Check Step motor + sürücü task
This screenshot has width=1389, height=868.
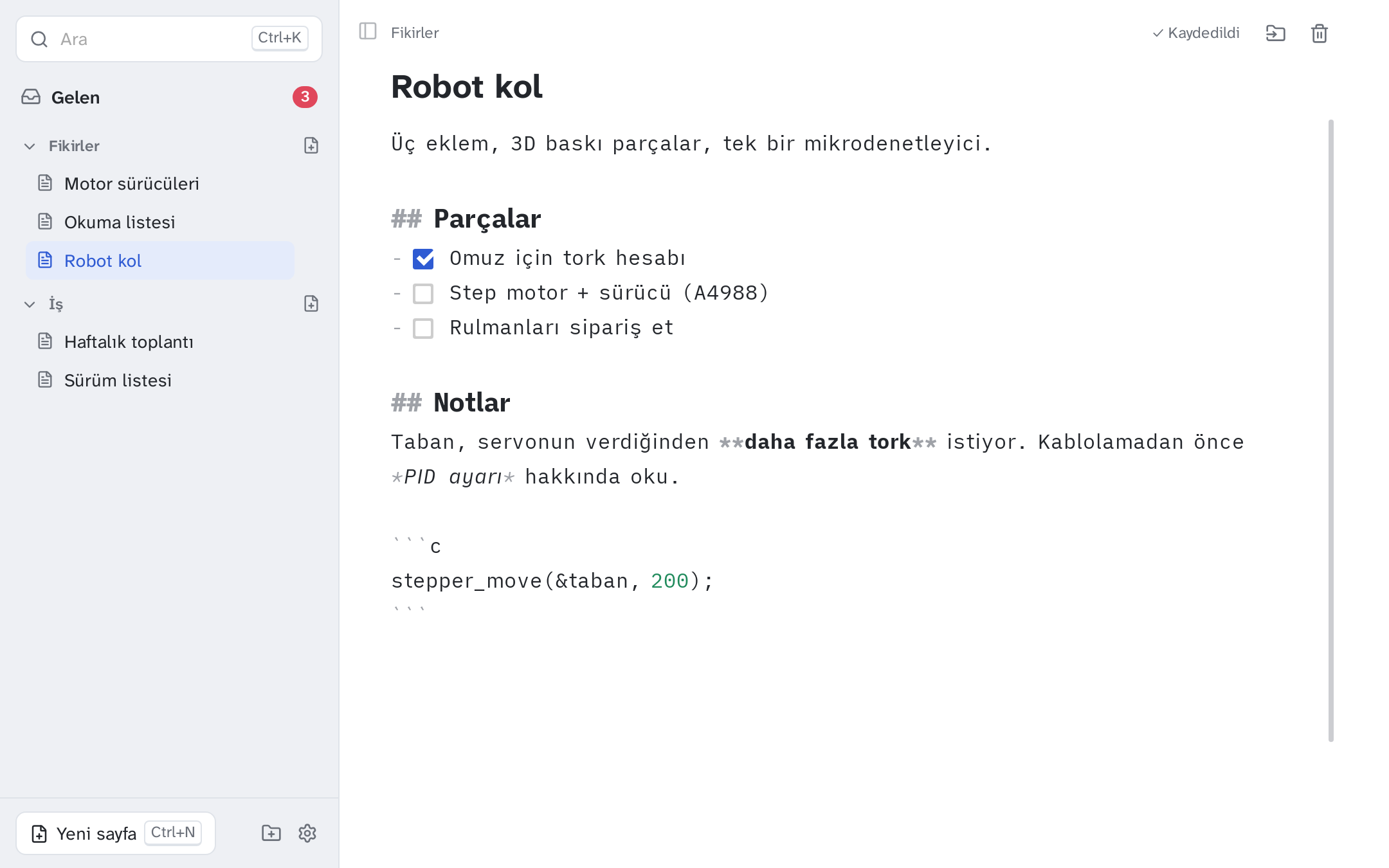coord(423,294)
